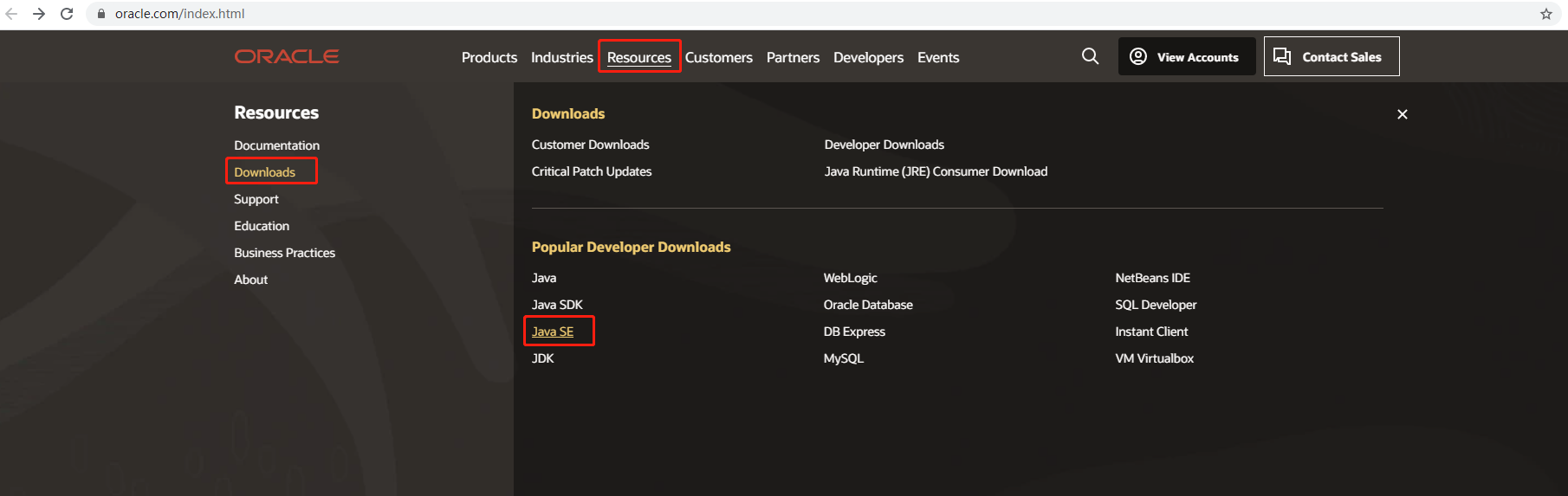Click the browser back arrow
The height and width of the screenshot is (496, 1568).
tap(11, 14)
